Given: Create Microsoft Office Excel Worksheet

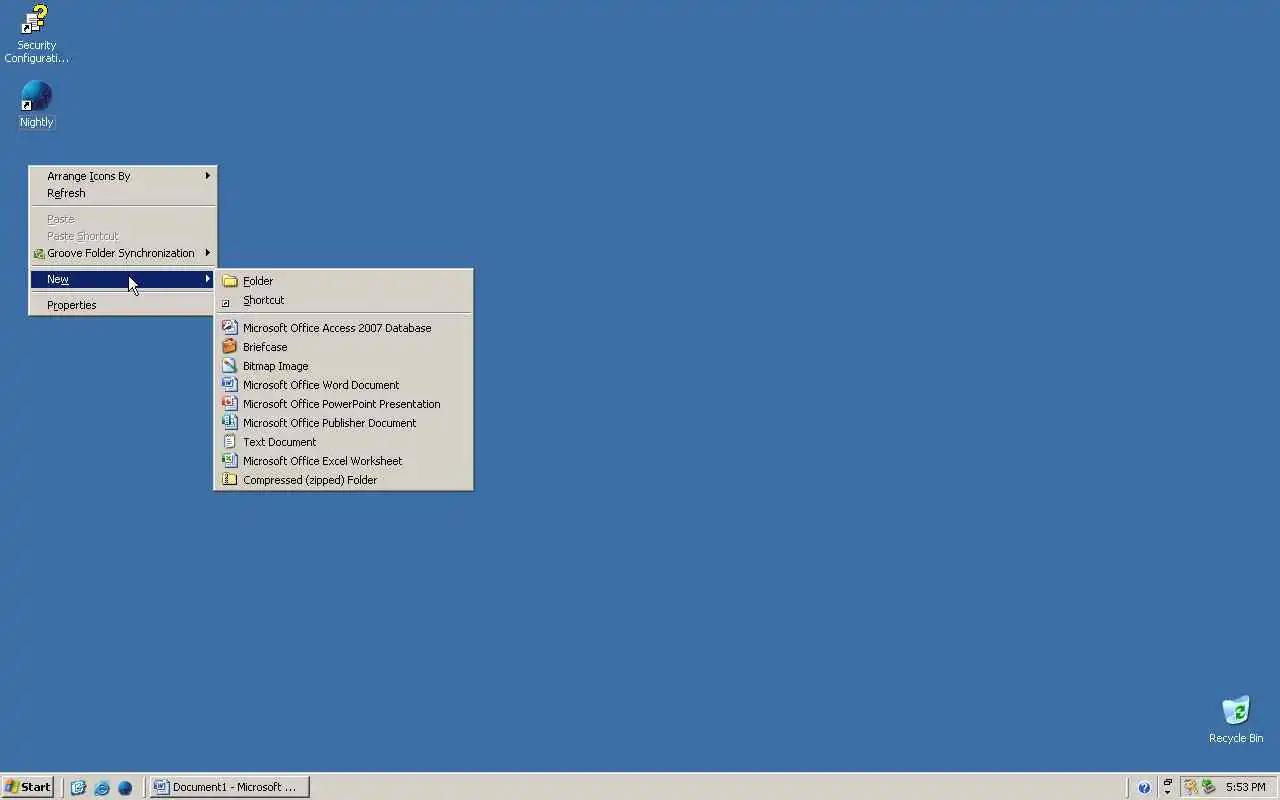Looking at the screenshot, I should (343, 461).
